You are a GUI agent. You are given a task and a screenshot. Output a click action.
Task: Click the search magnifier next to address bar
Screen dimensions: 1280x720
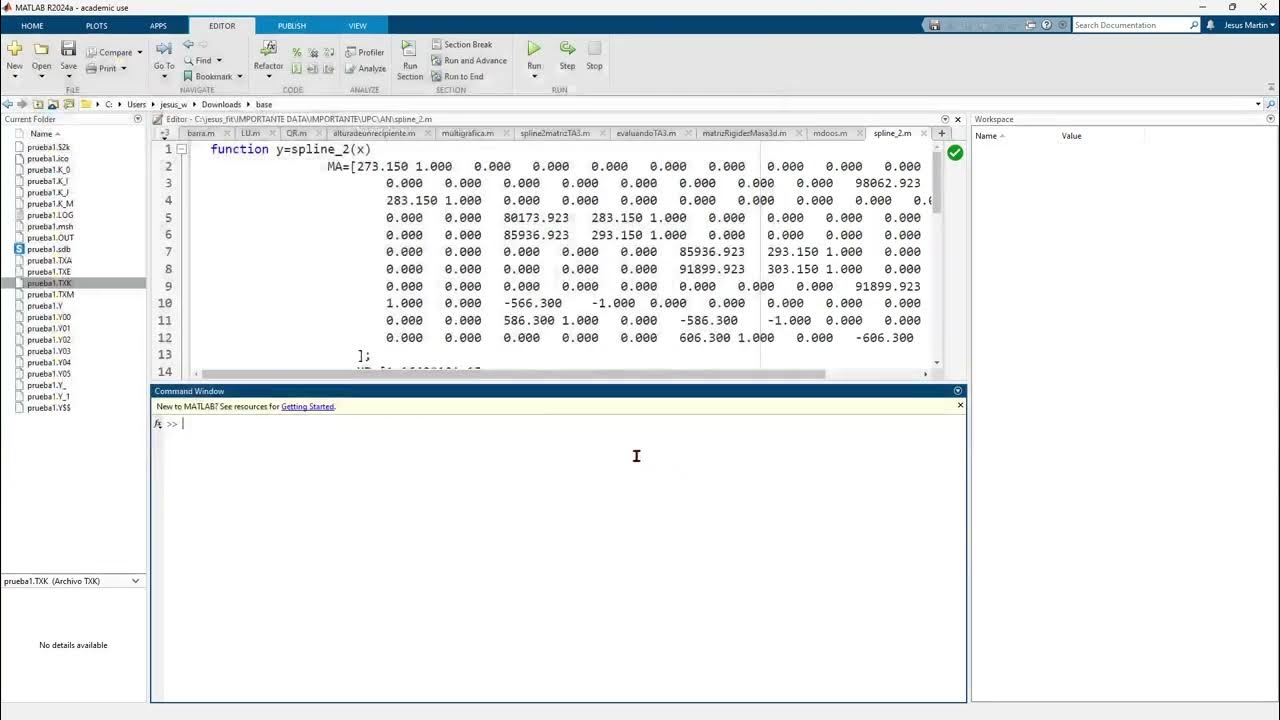tap(1270, 104)
